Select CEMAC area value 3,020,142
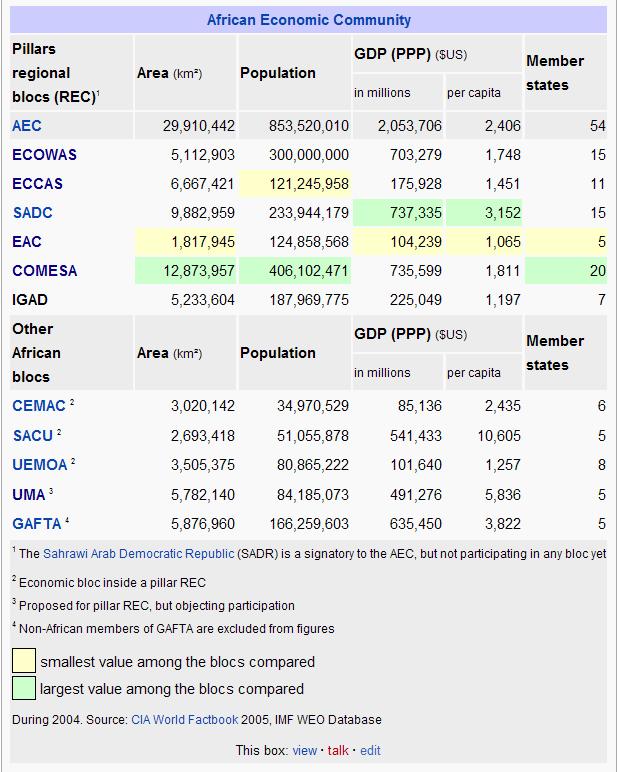Image resolution: width=617 pixels, height=772 pixels. pos(203,406)
